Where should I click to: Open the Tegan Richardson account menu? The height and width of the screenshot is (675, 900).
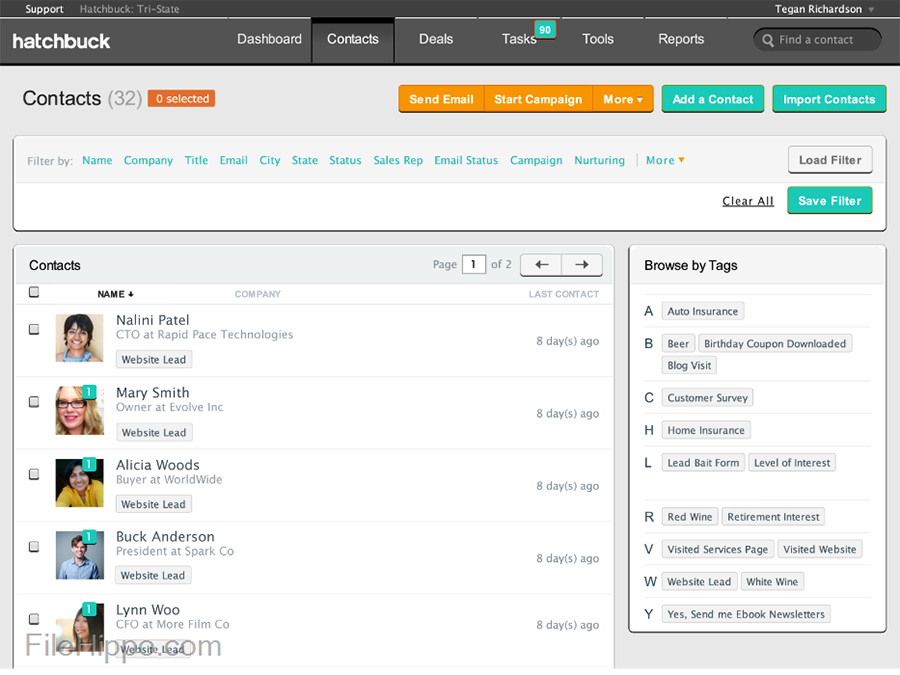pyautogui.click(x=824, y=9)
